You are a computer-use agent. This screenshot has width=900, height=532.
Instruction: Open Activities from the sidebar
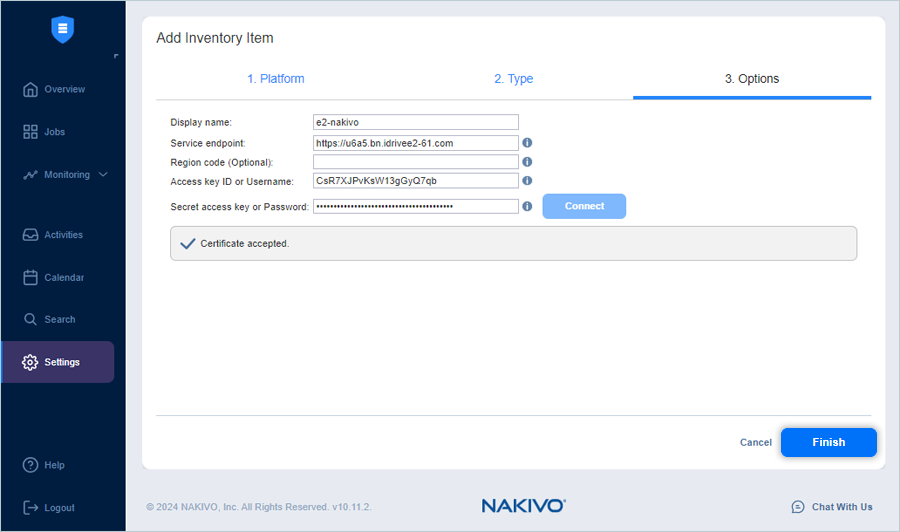coord(53,235)
